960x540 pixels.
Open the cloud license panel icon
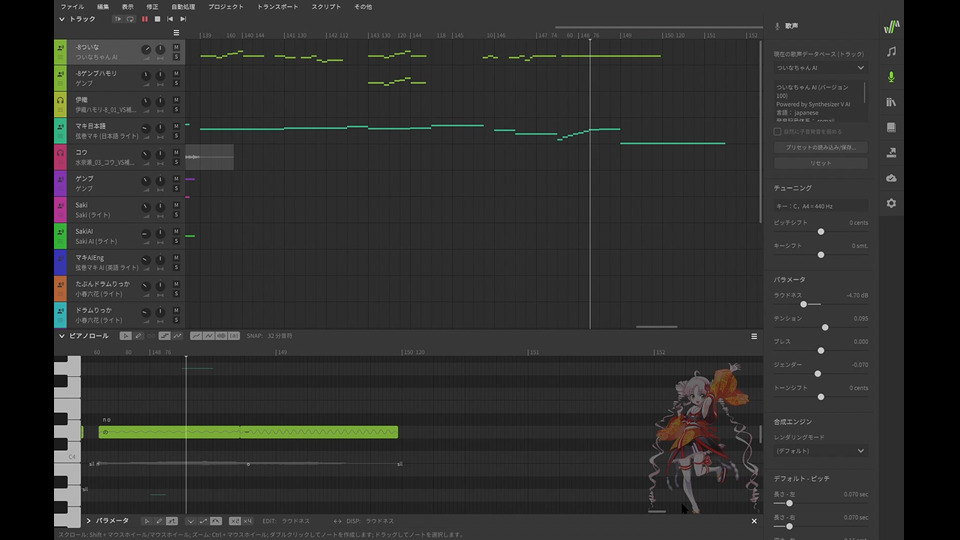pos(891,178)
